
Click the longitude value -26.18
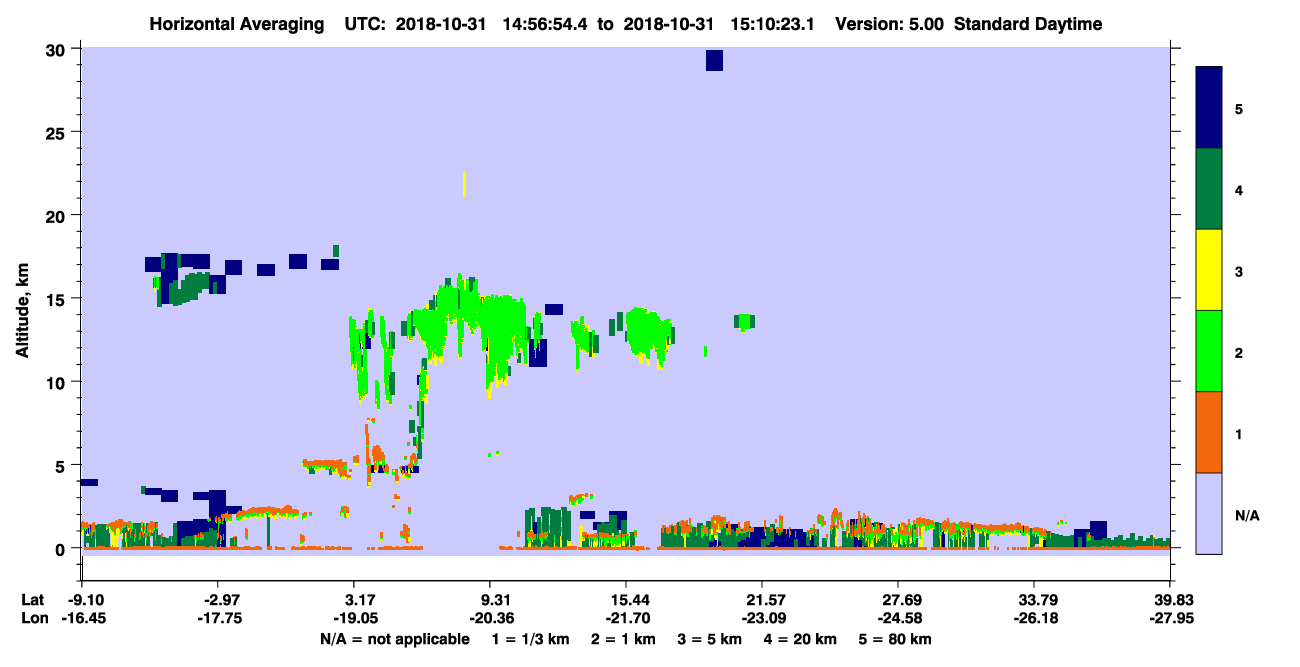click(1034, 618)
